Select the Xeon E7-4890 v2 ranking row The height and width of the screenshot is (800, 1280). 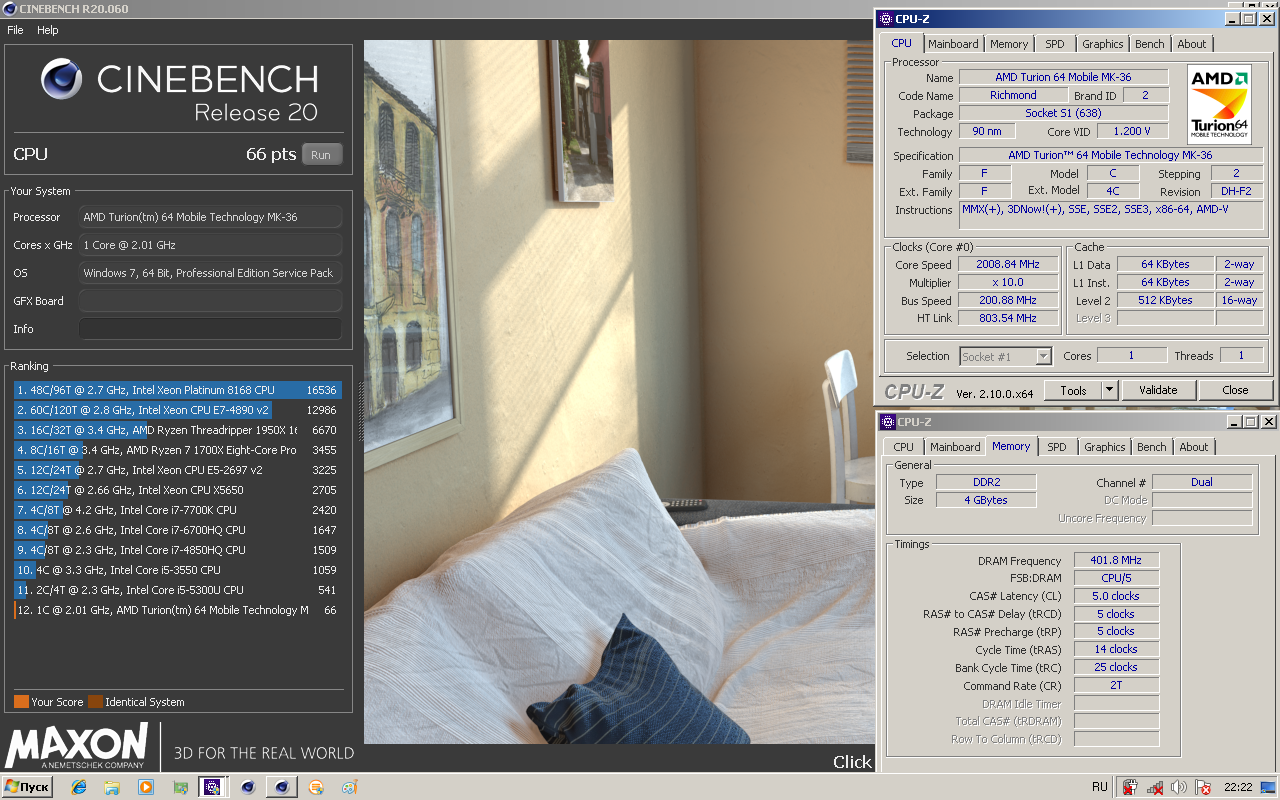pyautogui.click(x=177, y=410)
